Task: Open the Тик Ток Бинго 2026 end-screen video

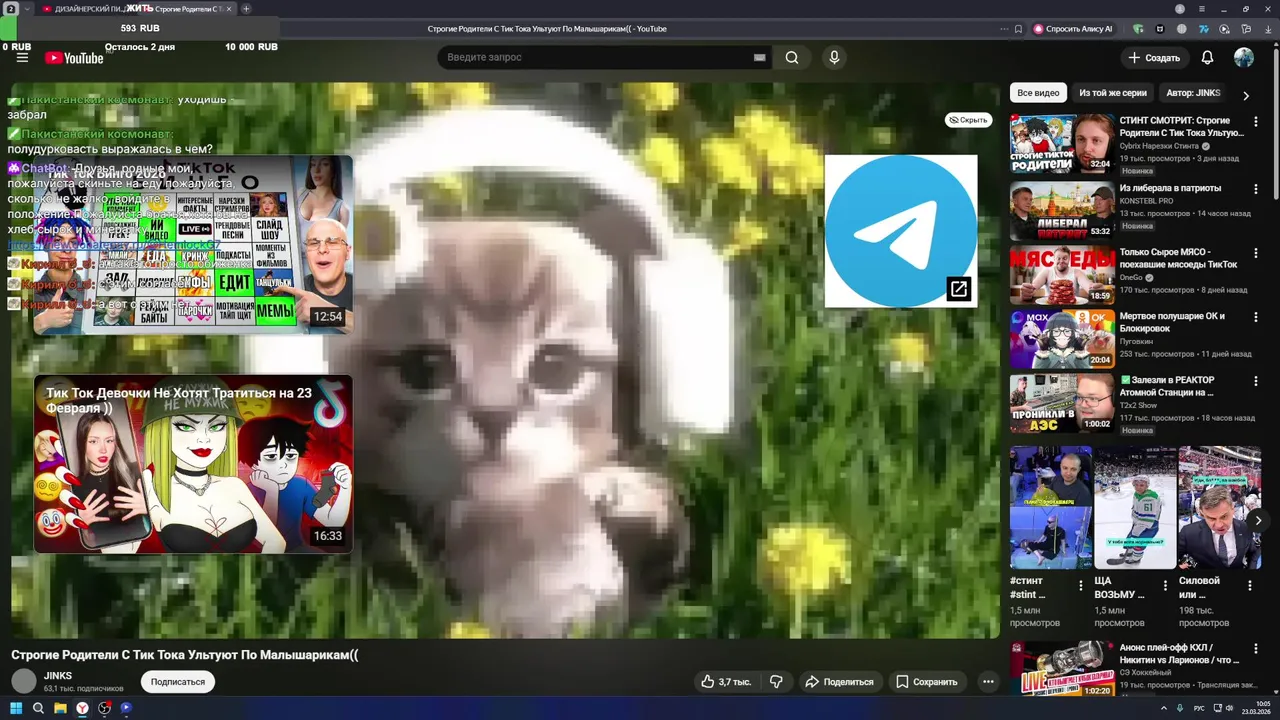Action: (193, 244)
